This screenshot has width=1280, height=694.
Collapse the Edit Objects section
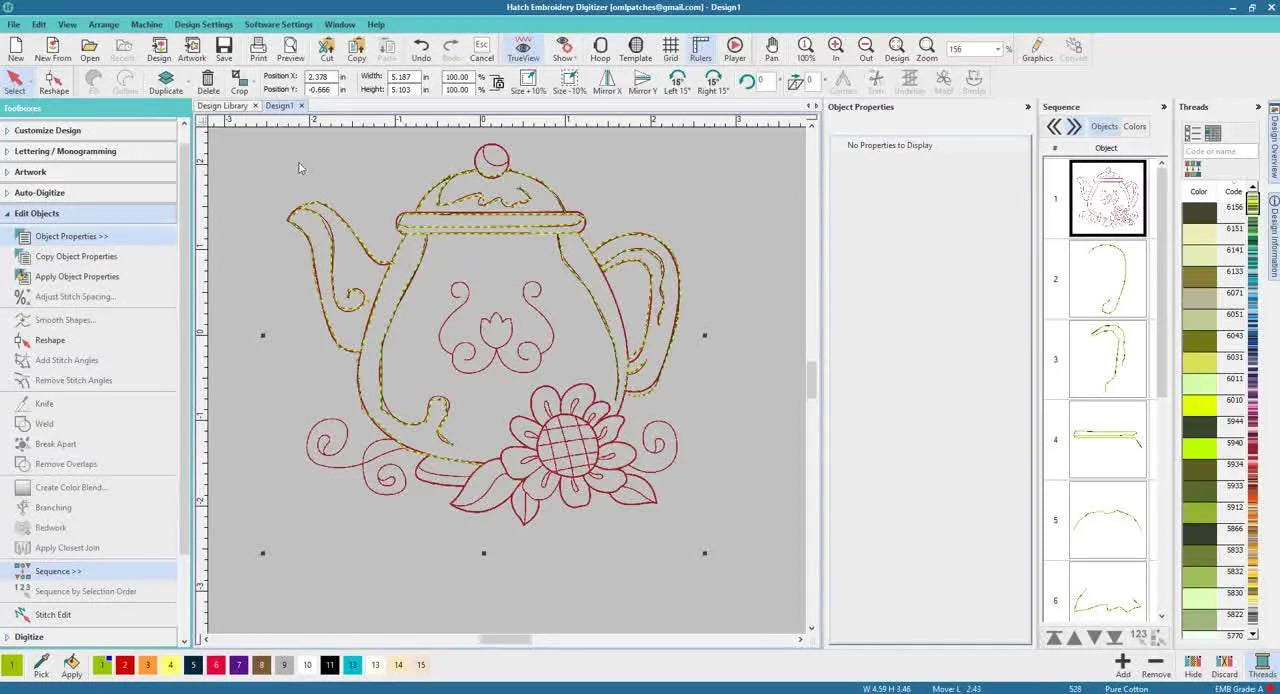(36, 213)
